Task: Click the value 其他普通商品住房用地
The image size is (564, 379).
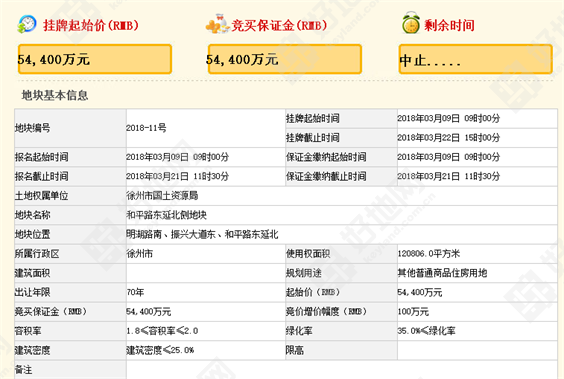Action: (442, 274)
